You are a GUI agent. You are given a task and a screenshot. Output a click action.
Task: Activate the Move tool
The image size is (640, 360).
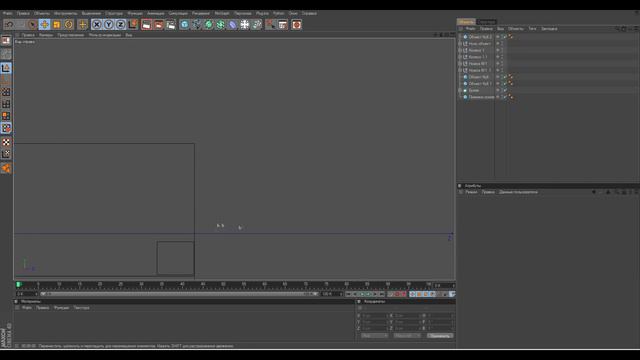[44, 24]
